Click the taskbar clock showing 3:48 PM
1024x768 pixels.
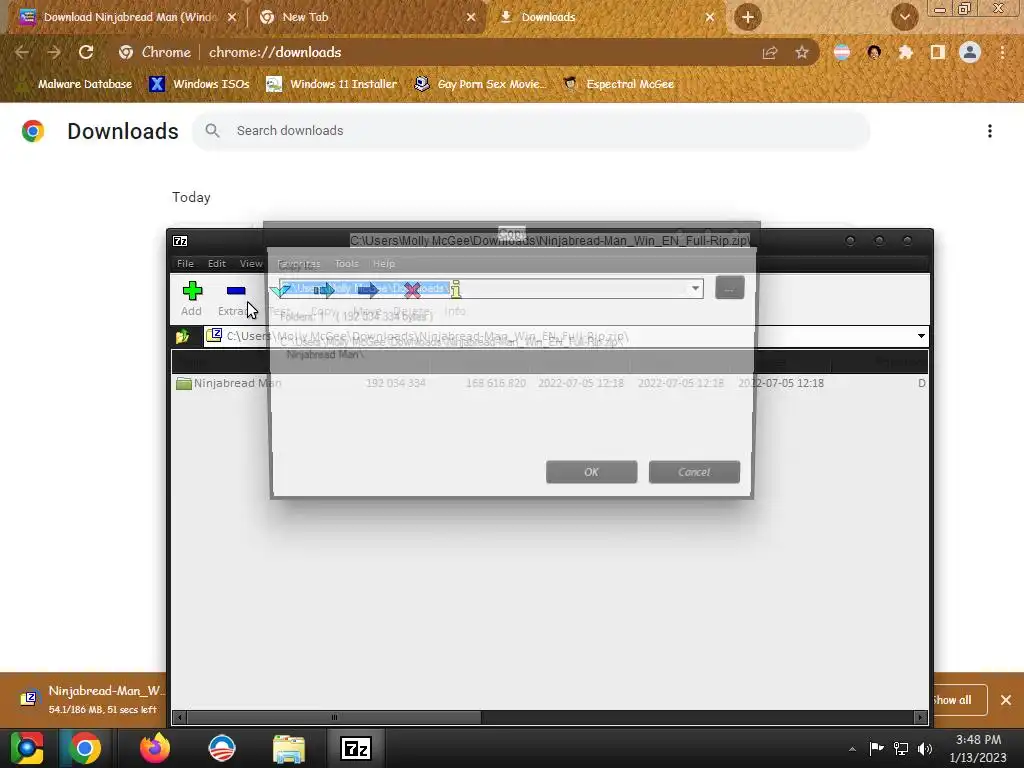pos(978,748)
